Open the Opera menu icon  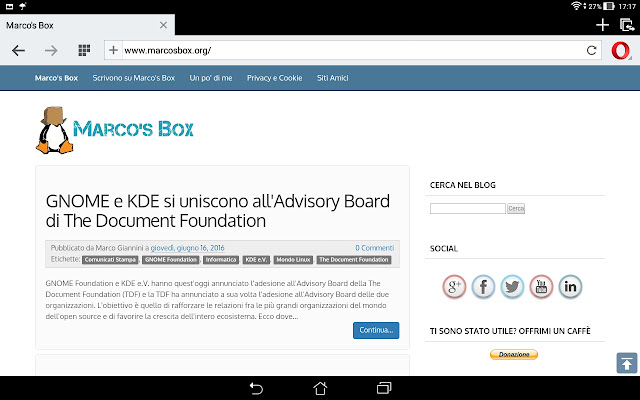coord(620,51)
